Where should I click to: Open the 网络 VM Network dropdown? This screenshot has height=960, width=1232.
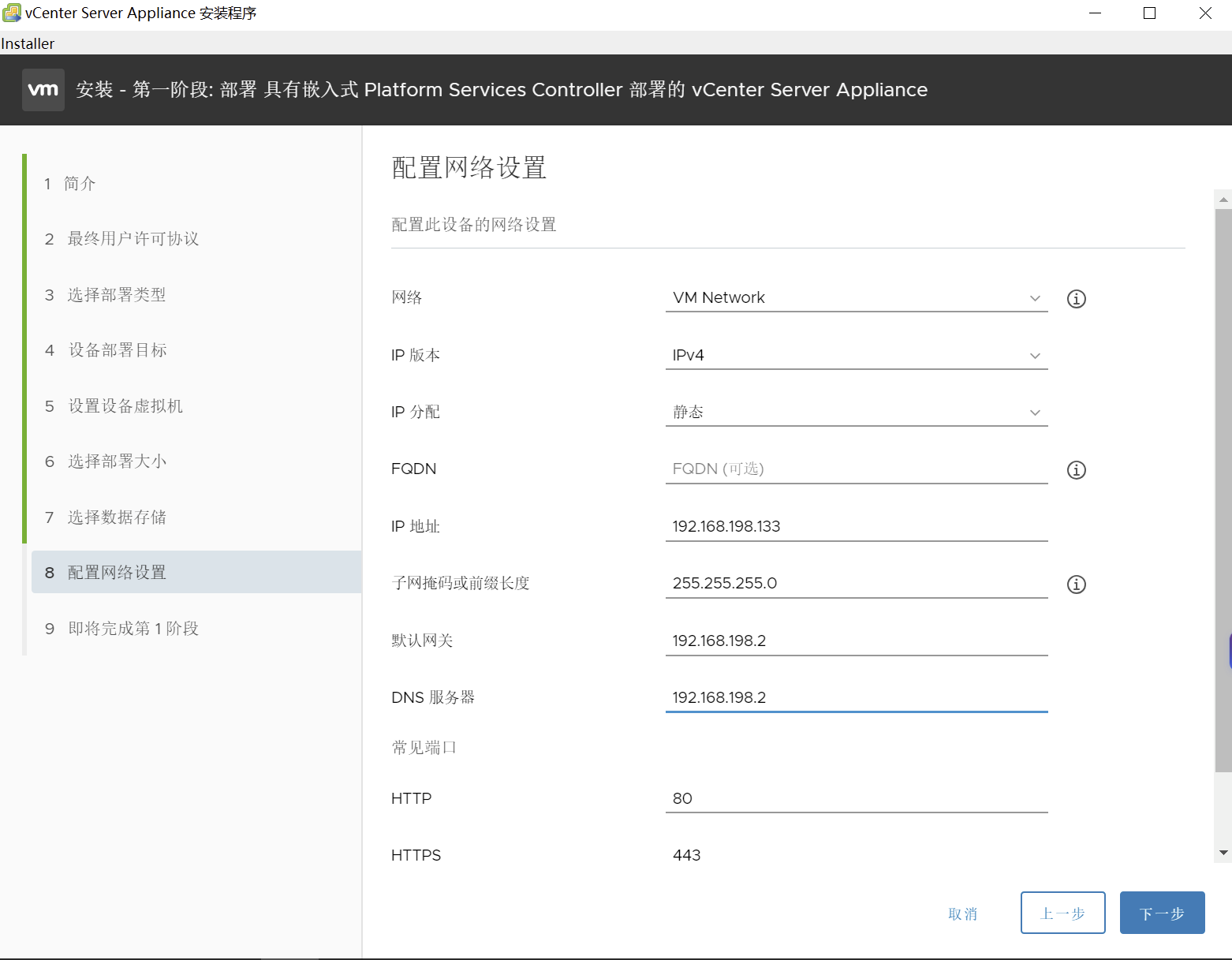(857, 297)
